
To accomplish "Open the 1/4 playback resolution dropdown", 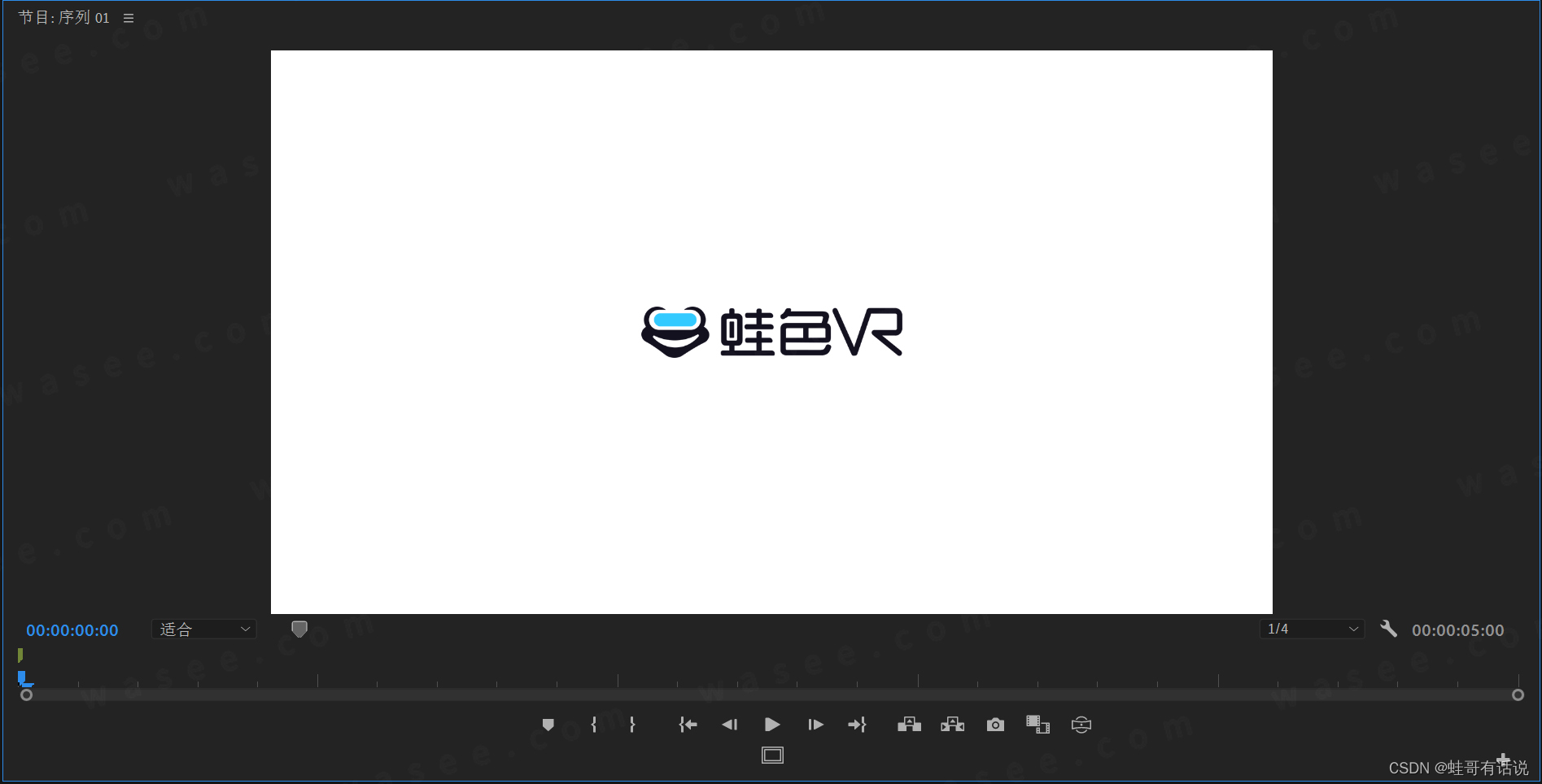I will [x=1313, y=629].
